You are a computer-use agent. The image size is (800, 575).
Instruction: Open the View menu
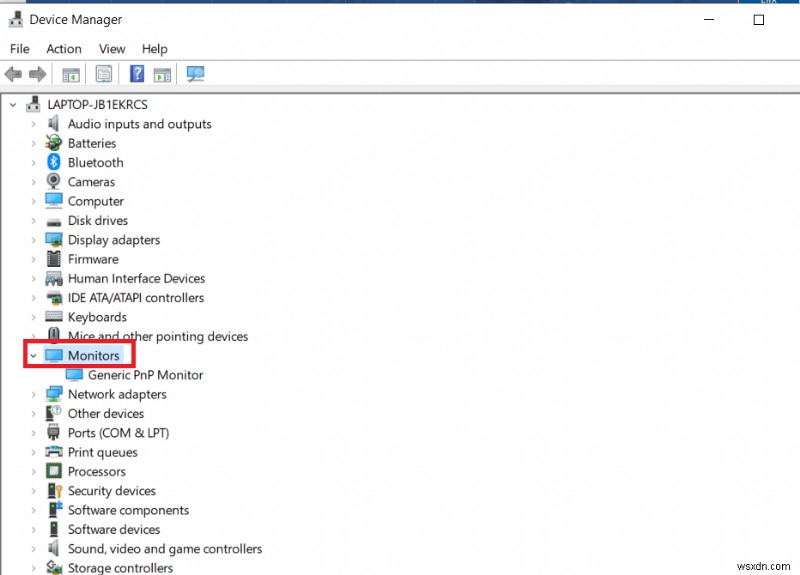[x=112, y=49]
